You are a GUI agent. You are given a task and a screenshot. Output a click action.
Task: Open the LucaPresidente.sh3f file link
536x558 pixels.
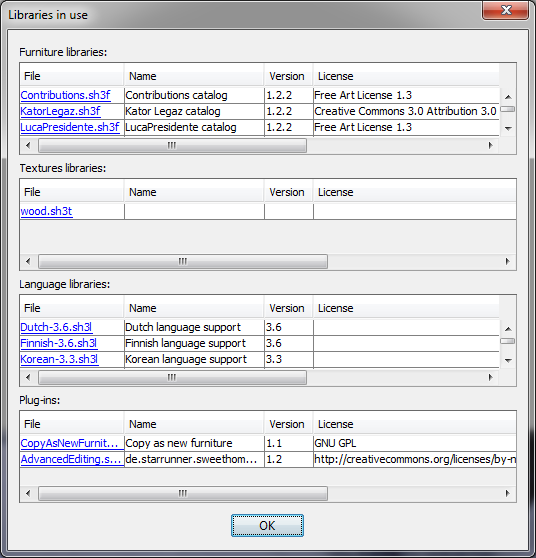(x=70, y=127)
